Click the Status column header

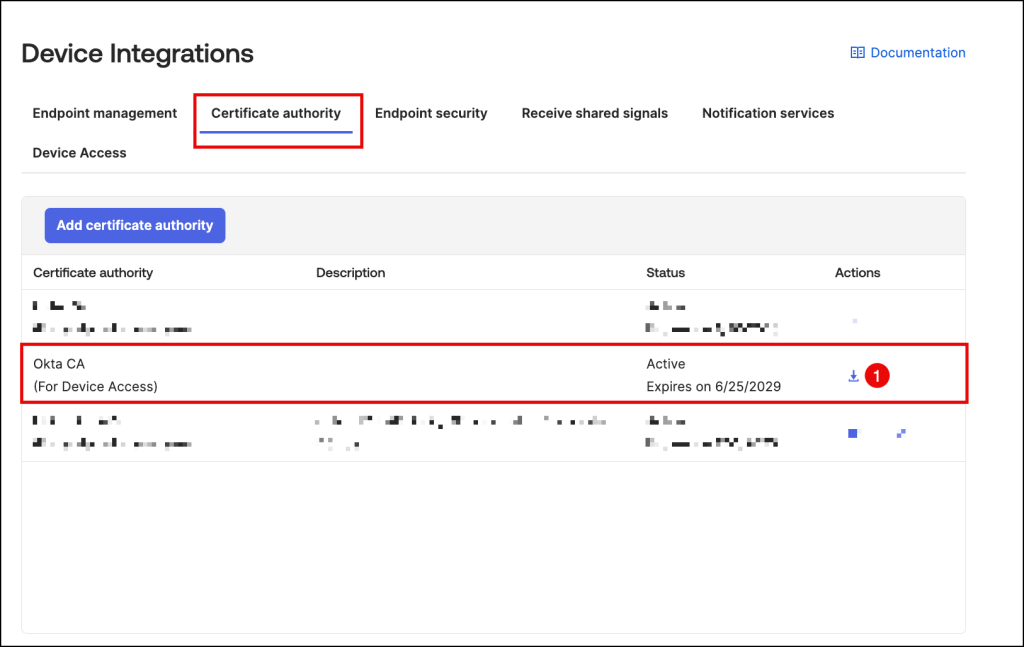point(665,272)
